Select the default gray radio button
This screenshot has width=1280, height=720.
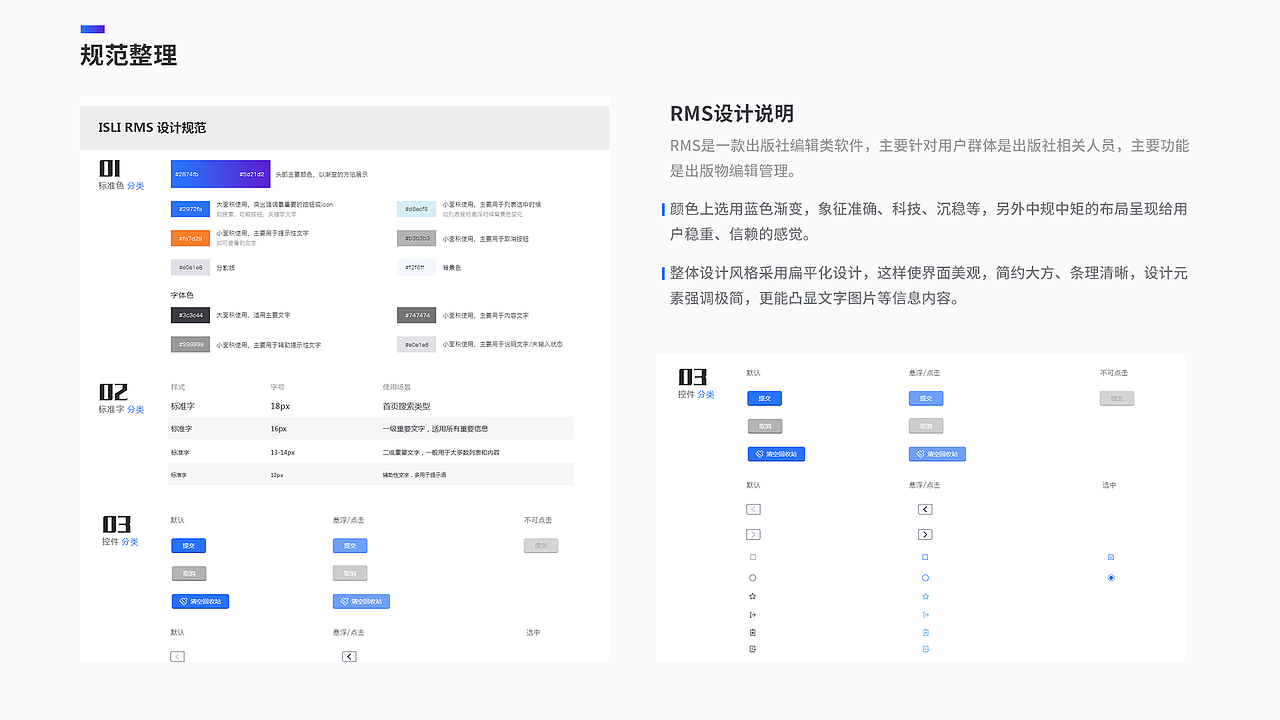753,578
